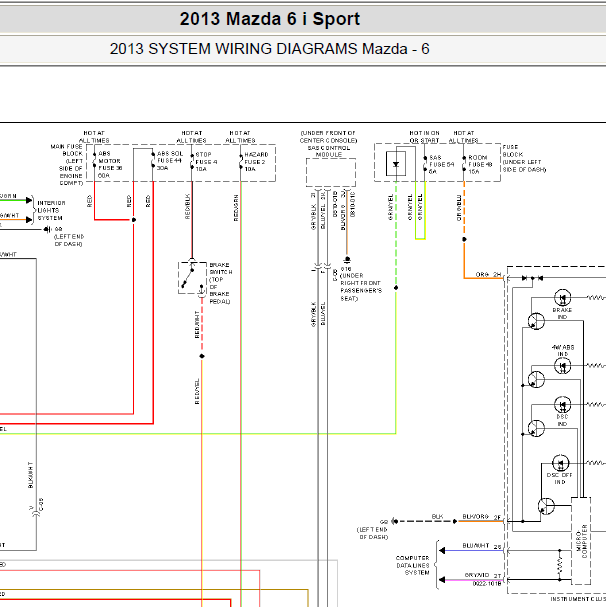Click the FUSE BLOCK (UNDER LEFT SIDE OF DASH) label
Viewport: 606px width, 607px height.
point(524,158)
